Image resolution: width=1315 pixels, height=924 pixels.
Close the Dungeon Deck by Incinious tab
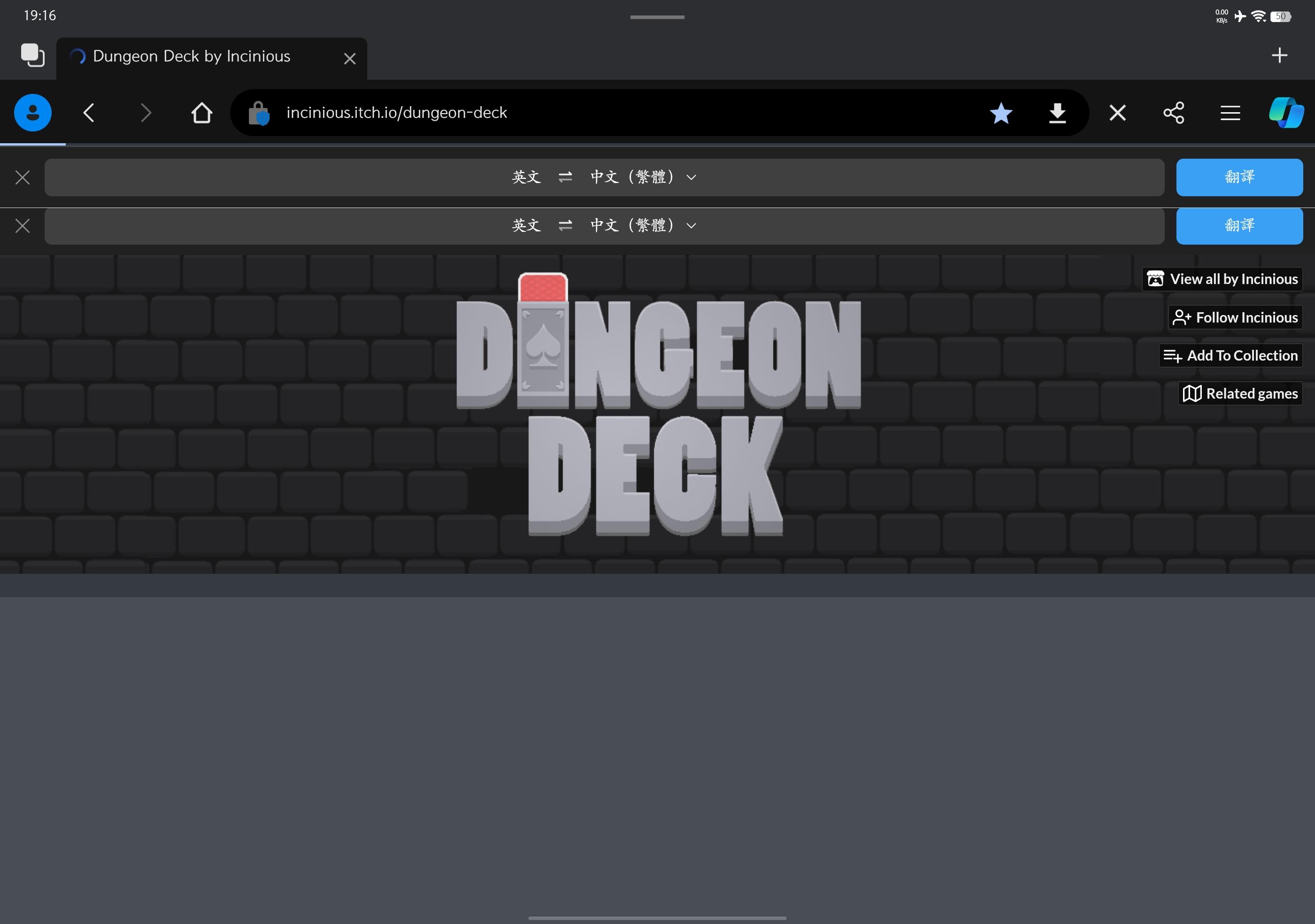pyautogui.click(x=349, y=58)
